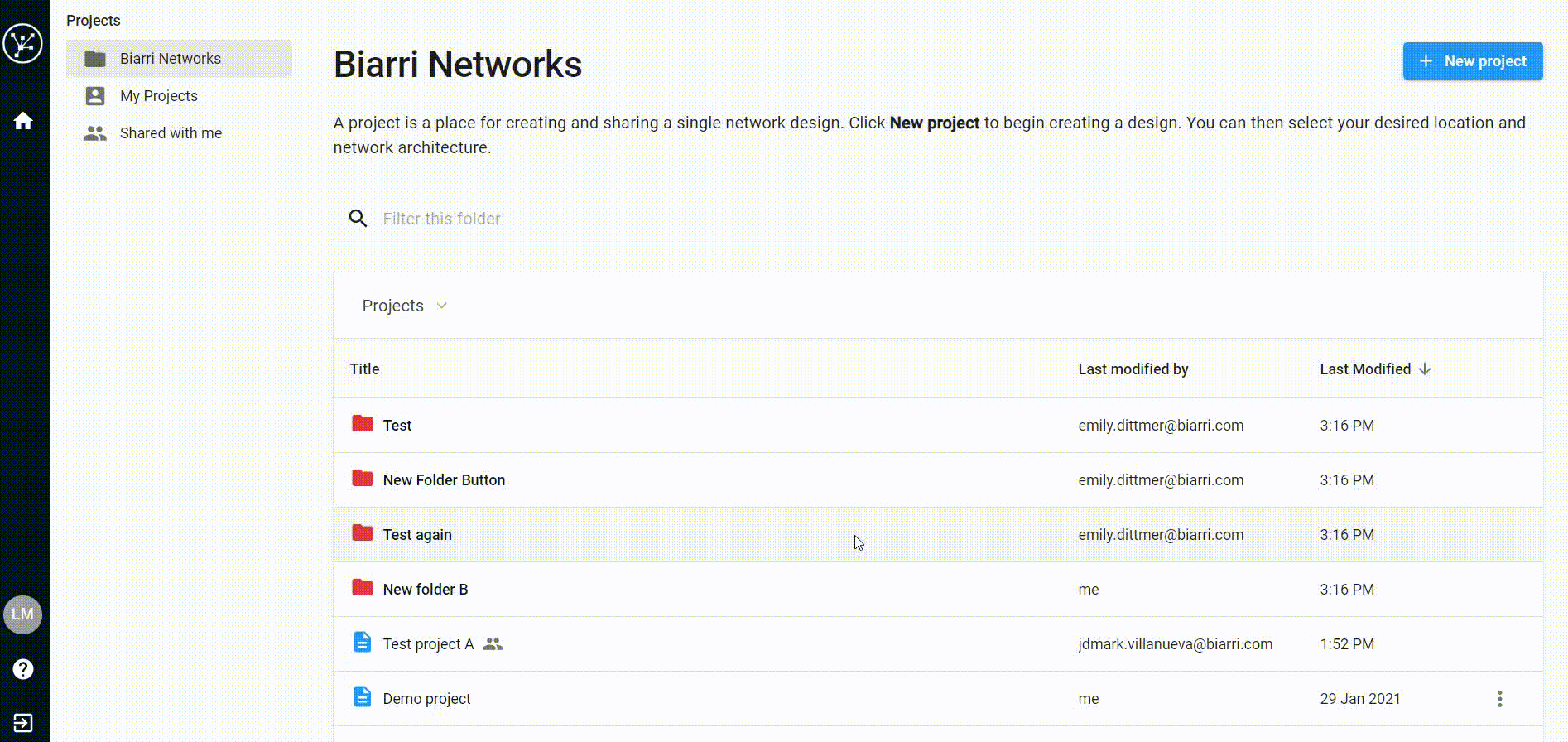This screenshot has height=742, width=1568.
Task: Open Test project A title
Action: pos(428,644)
